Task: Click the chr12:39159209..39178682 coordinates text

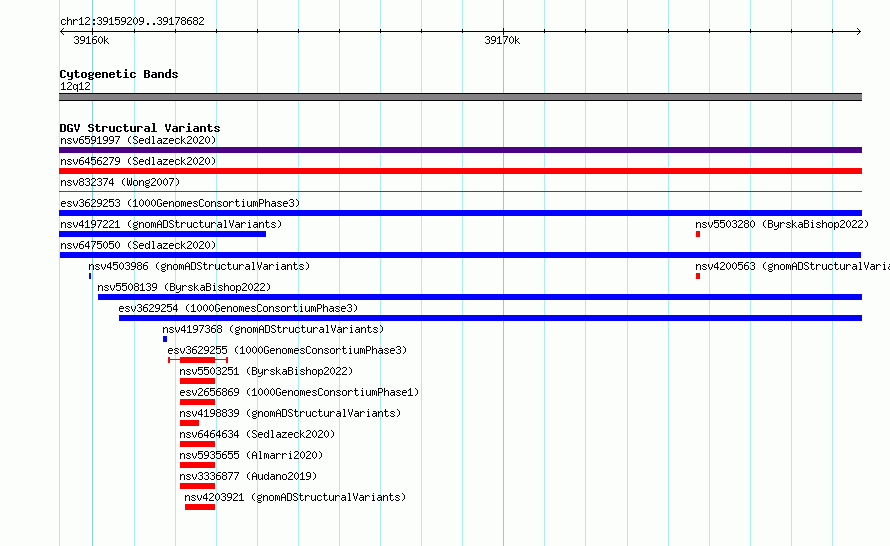Action: coord(132,21)
